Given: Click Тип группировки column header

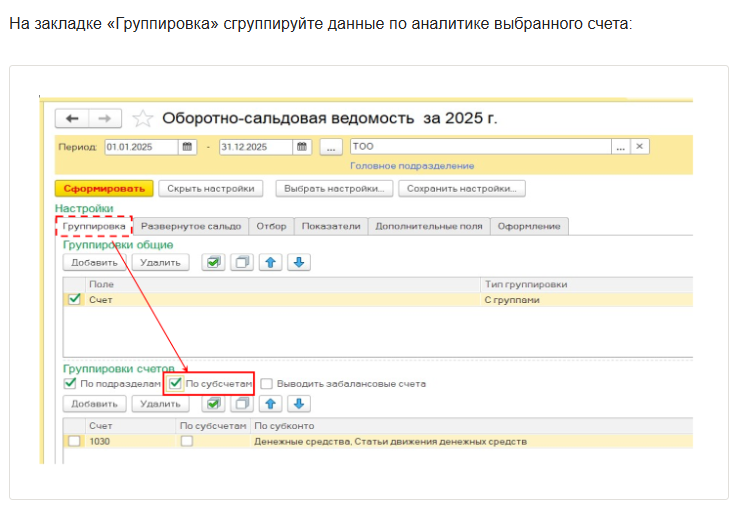Looking at the screenshot, I should click(587, 284).
